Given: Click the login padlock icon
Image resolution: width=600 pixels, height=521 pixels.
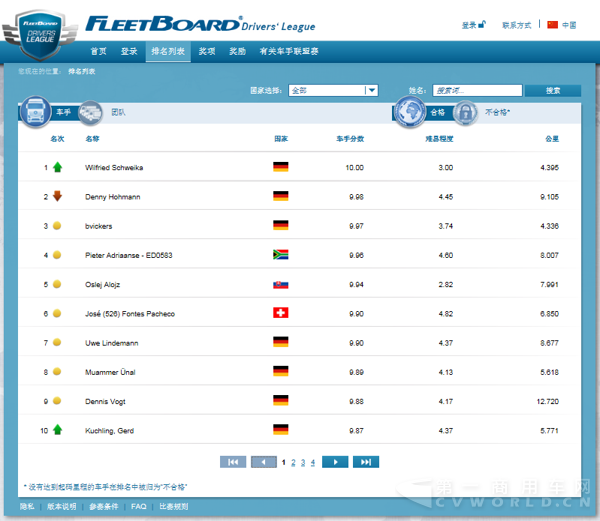Looking at the screenshot, I should click(482, 24).
